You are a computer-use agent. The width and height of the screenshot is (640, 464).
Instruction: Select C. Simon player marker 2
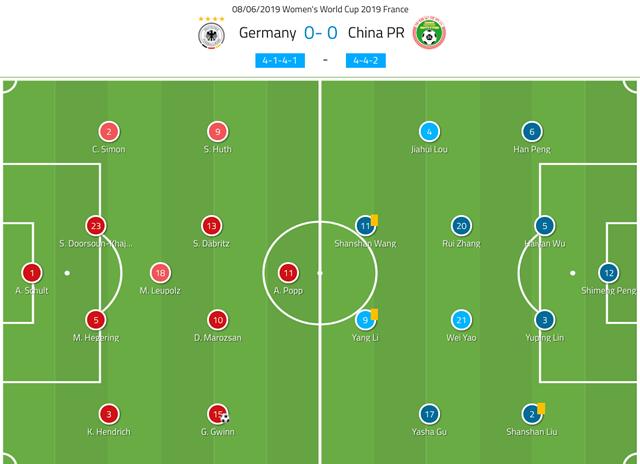click(109, 131)
